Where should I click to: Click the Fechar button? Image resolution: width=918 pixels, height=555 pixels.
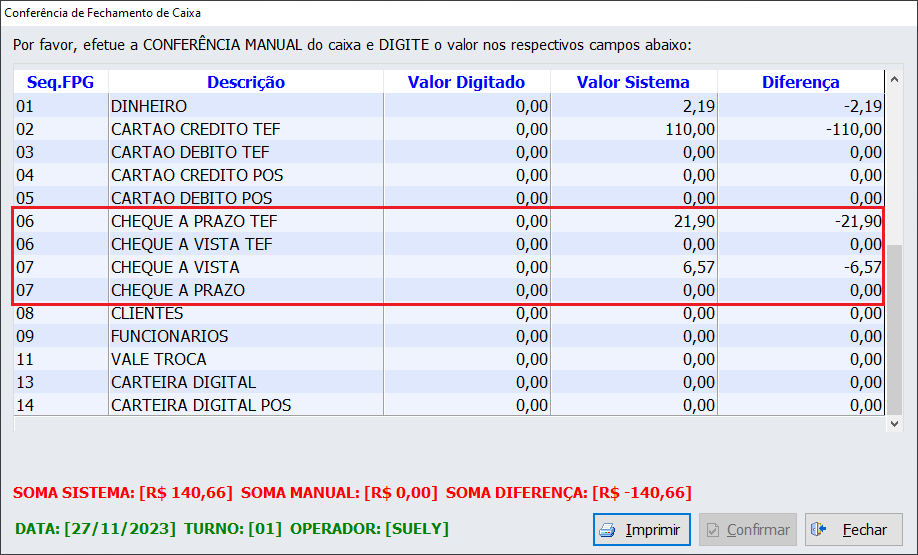[853, 530]
